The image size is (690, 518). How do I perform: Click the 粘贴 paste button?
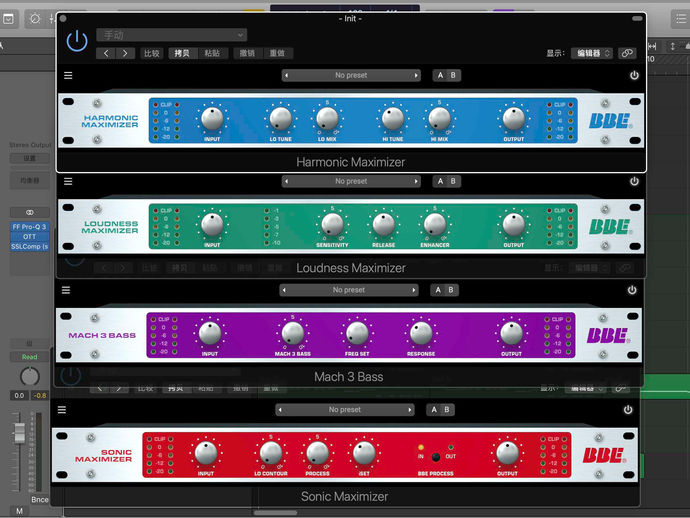[x=213, y=53]
